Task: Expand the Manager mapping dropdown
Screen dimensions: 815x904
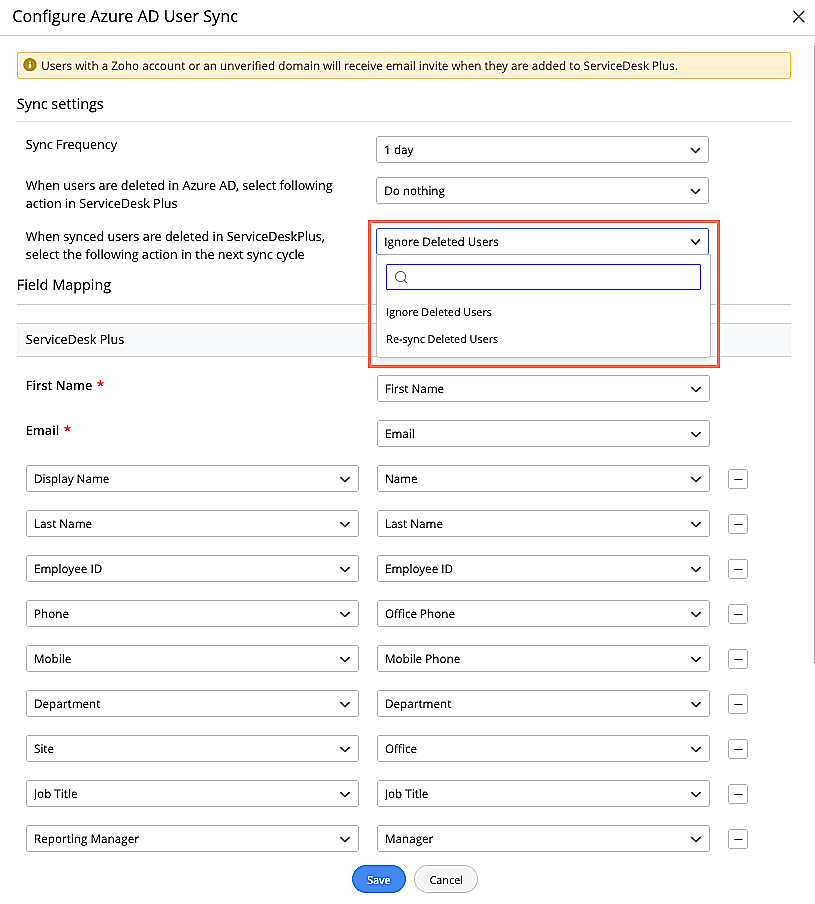Action: (543, 839)
